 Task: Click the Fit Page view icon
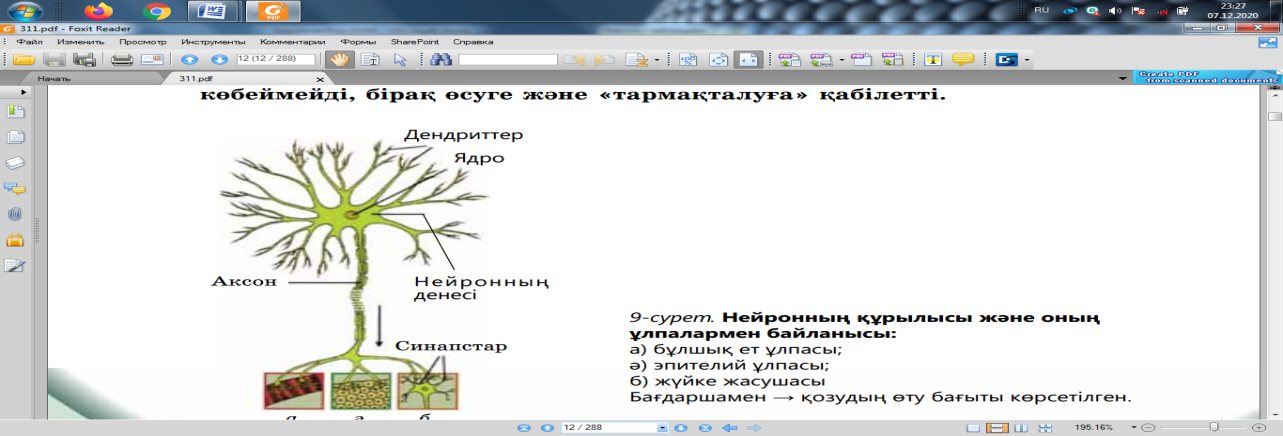[718, 60]
